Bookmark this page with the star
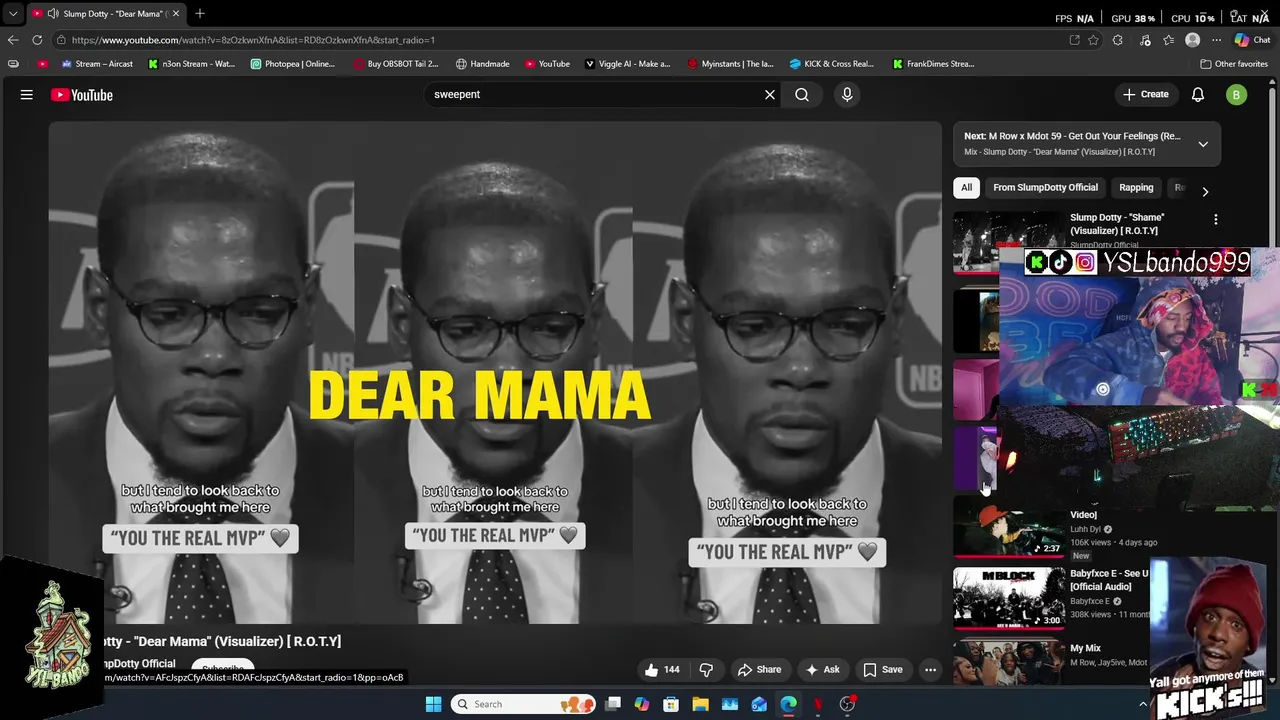The height and width of the screenshot is (720, 1280). coord(1094,40)
